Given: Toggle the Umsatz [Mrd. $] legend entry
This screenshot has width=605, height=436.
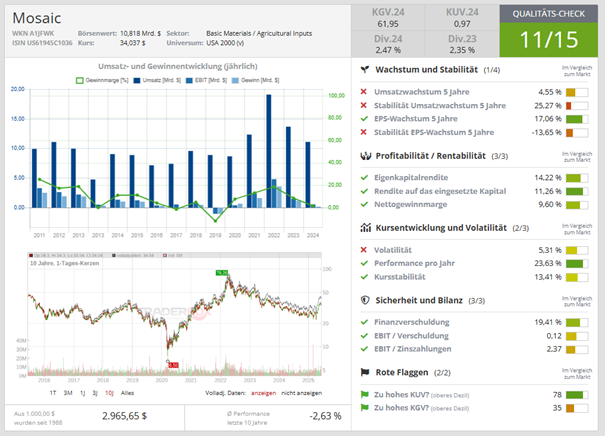Looking at the screenshot, I should tap(157, 80).
